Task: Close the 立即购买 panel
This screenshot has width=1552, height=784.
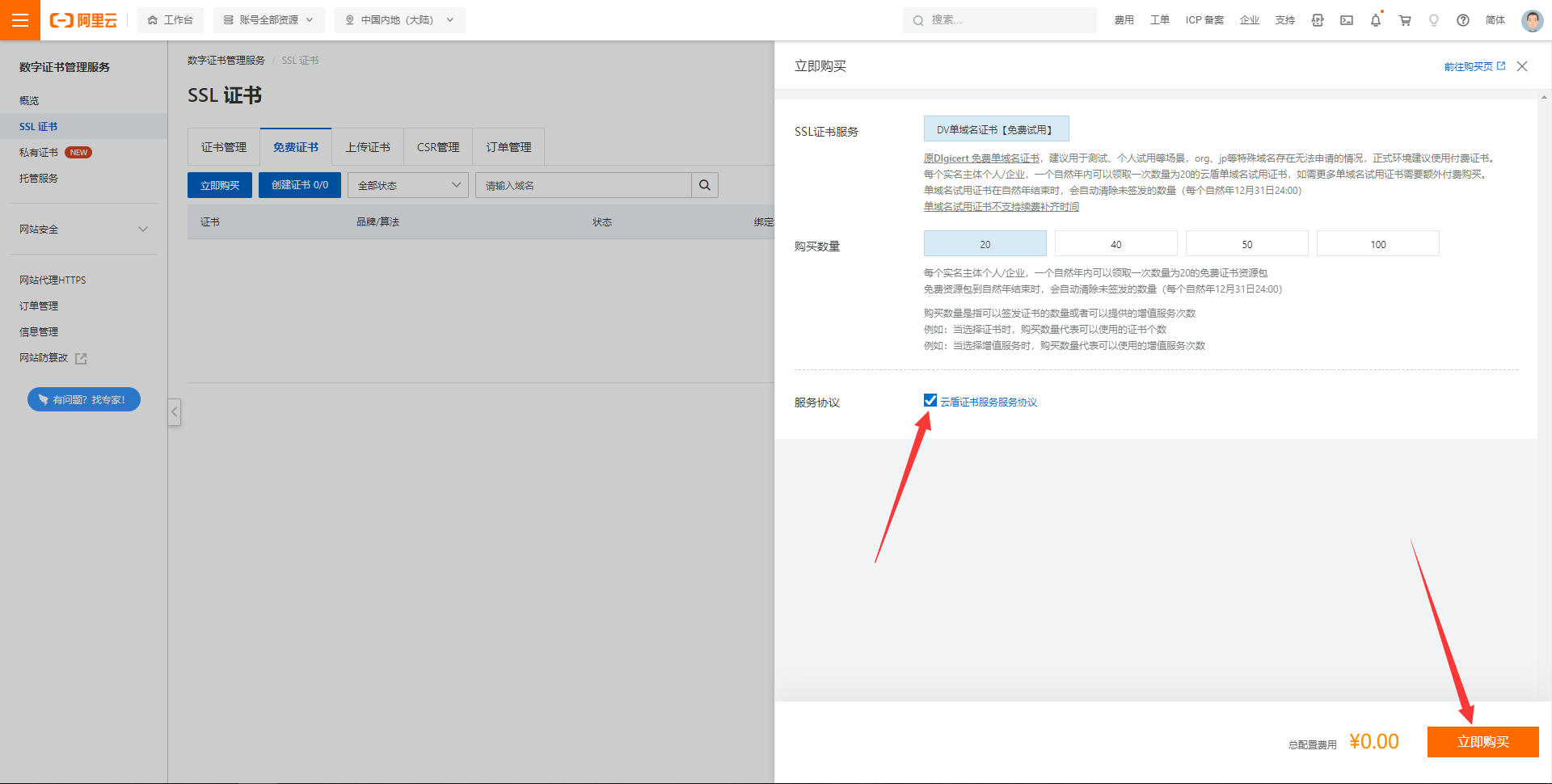Action: (1522, 66)
